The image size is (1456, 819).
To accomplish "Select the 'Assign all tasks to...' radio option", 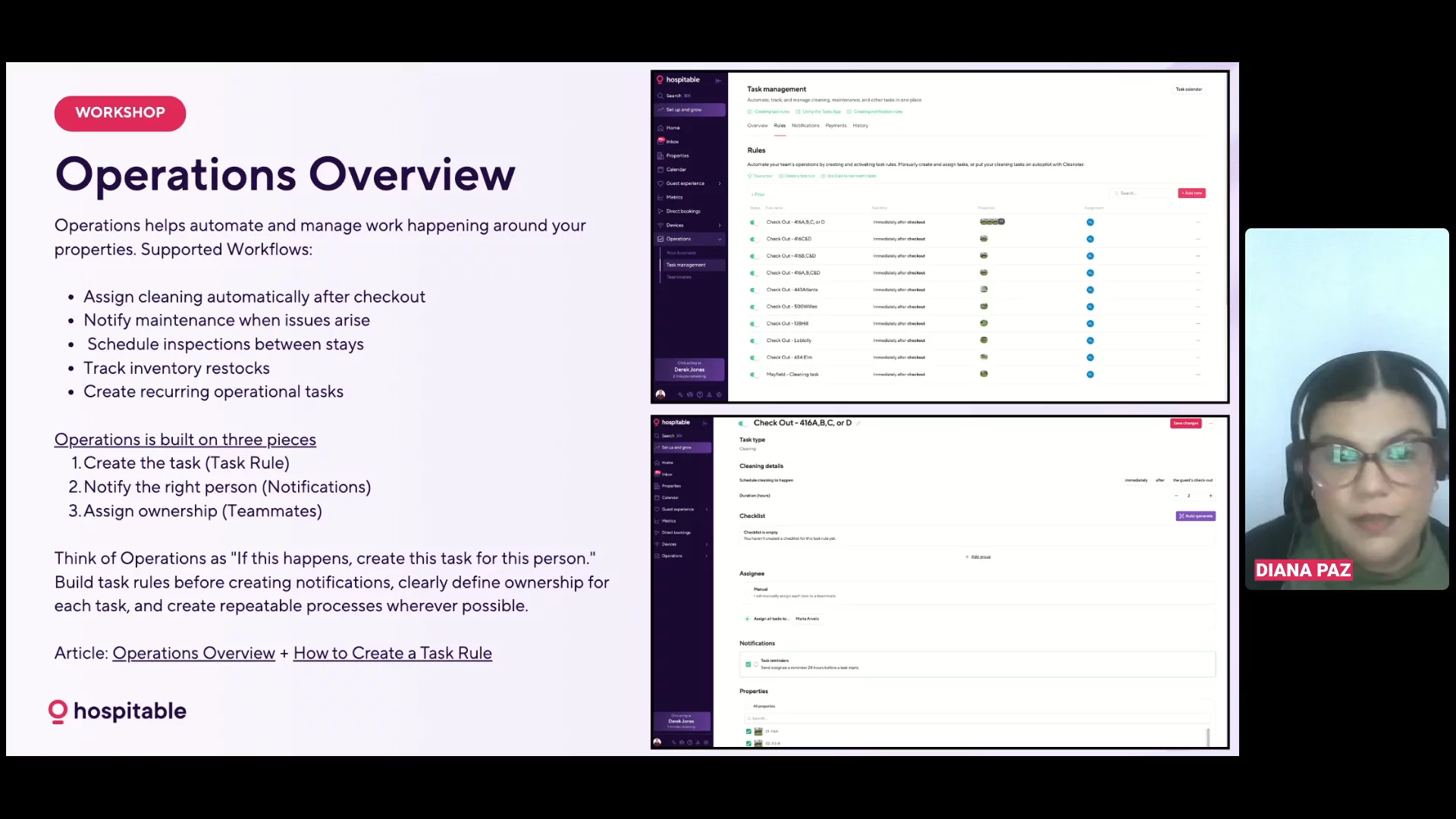I will [x=748, y=619].
